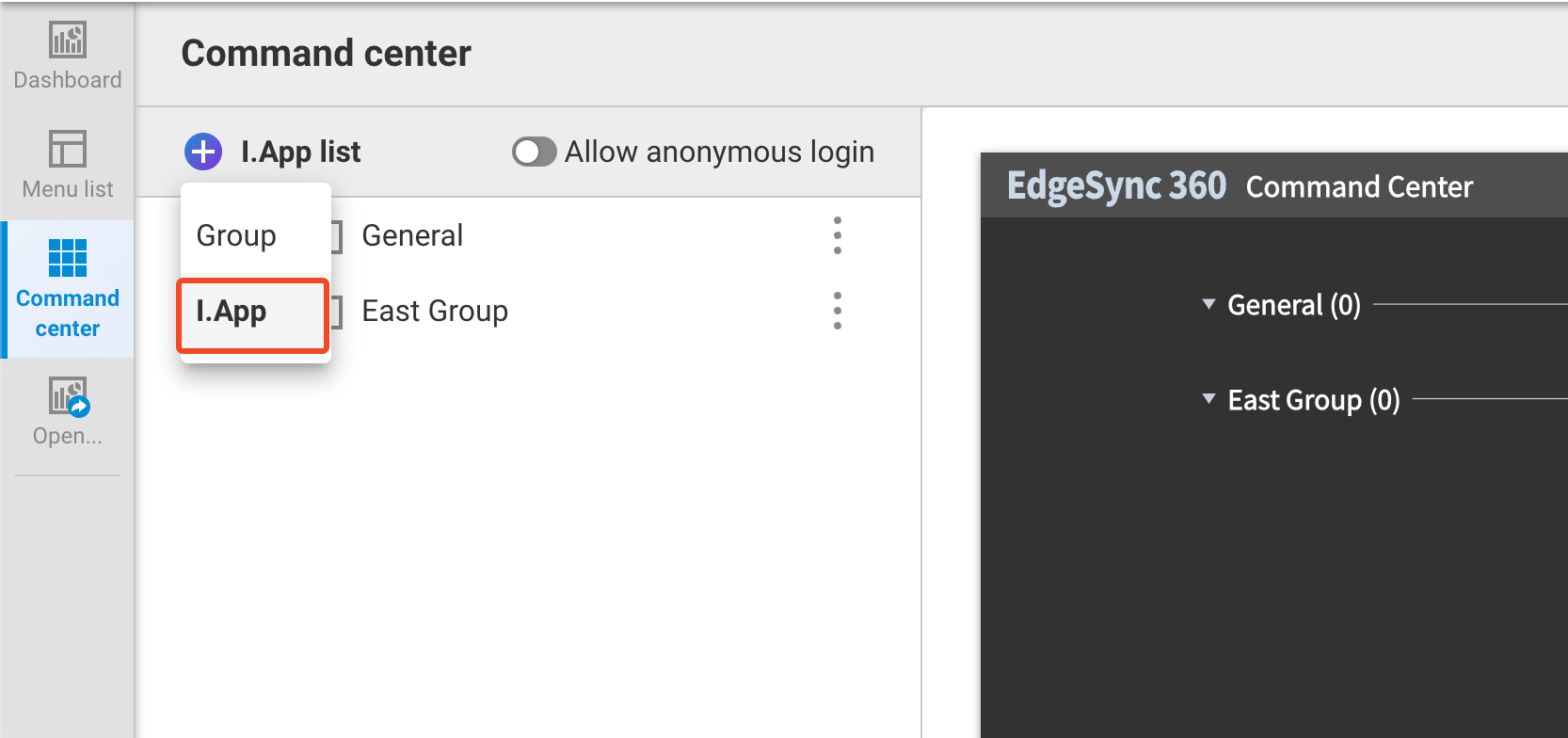Open the kebab menu beside East Group
Screen dimensions: 1568x738
(x=837, y=310)
